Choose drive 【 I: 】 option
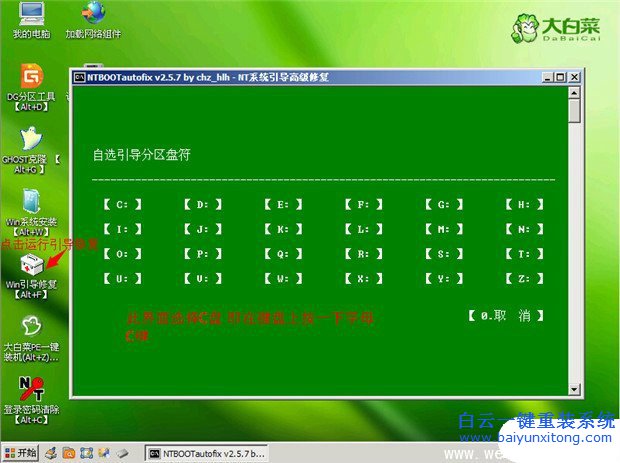 [123, 229]
